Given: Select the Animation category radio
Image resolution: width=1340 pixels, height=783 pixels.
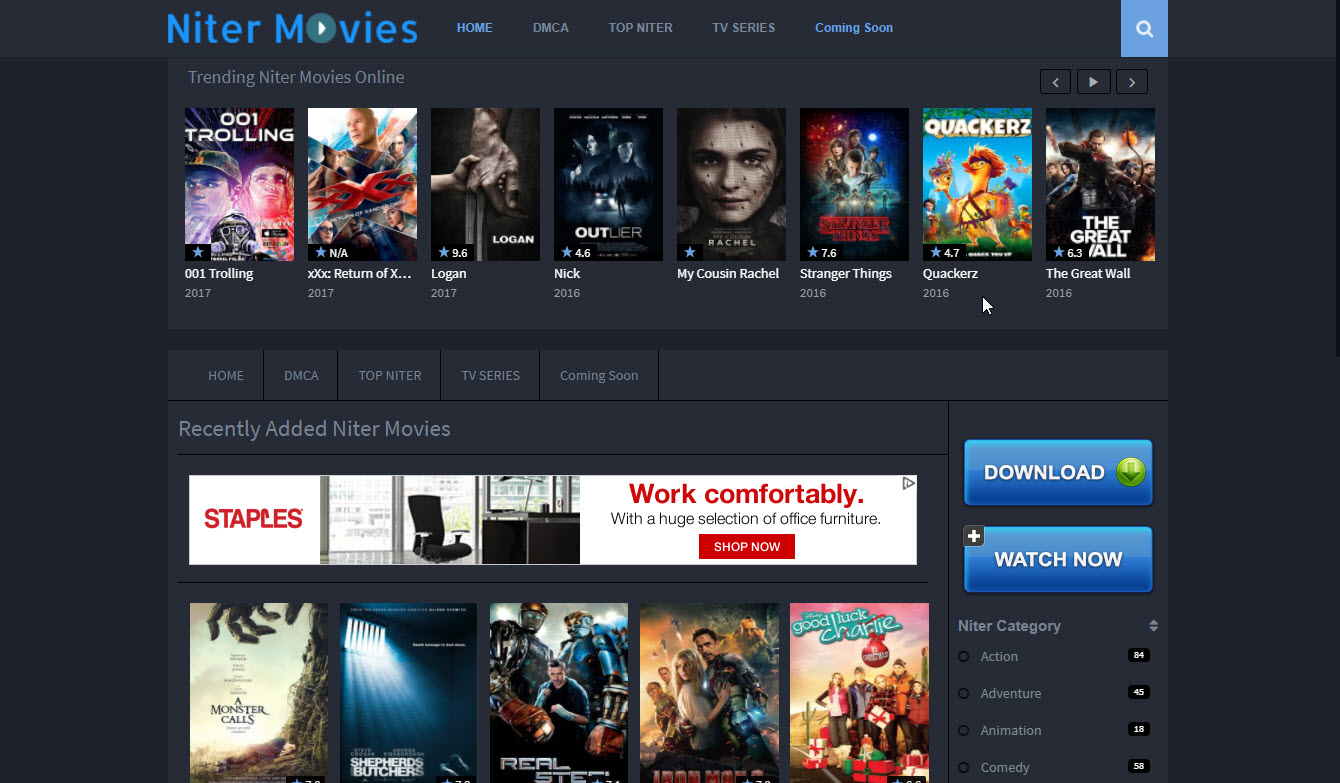Looking at the screenshot, I should point(964,731).
